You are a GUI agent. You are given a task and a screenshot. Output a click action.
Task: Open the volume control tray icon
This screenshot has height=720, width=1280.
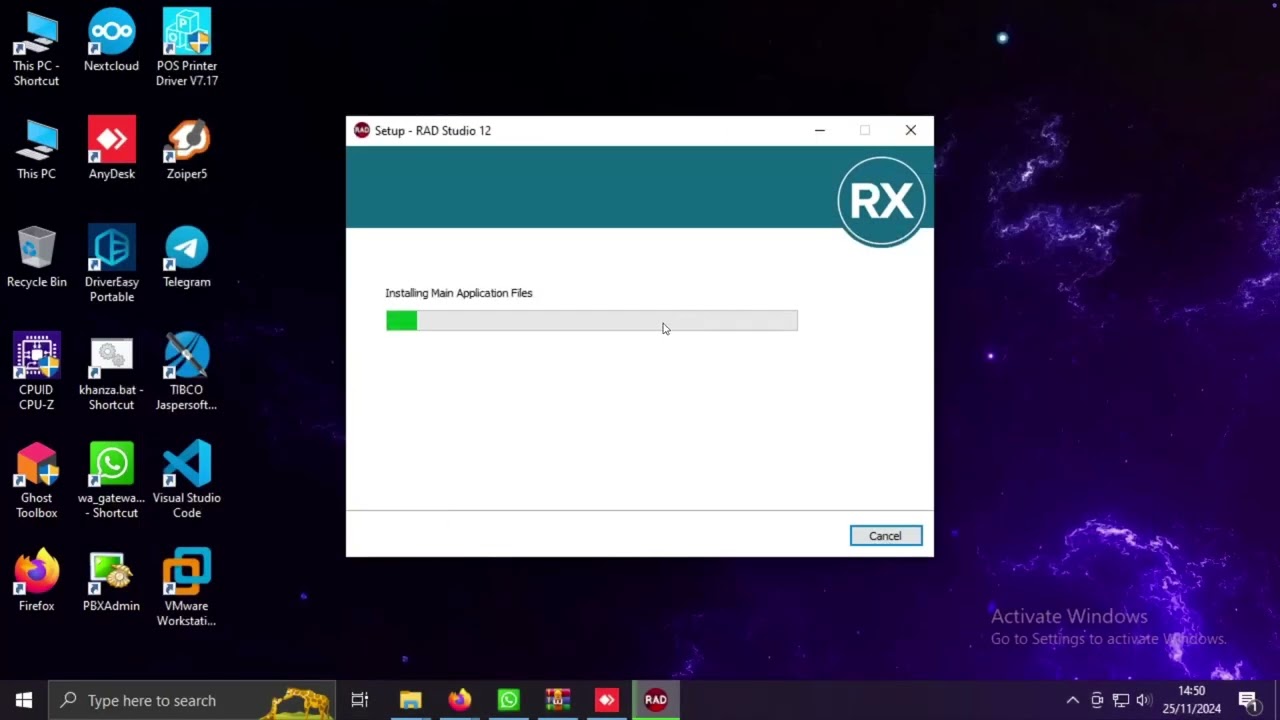[x=1145, y=700]
